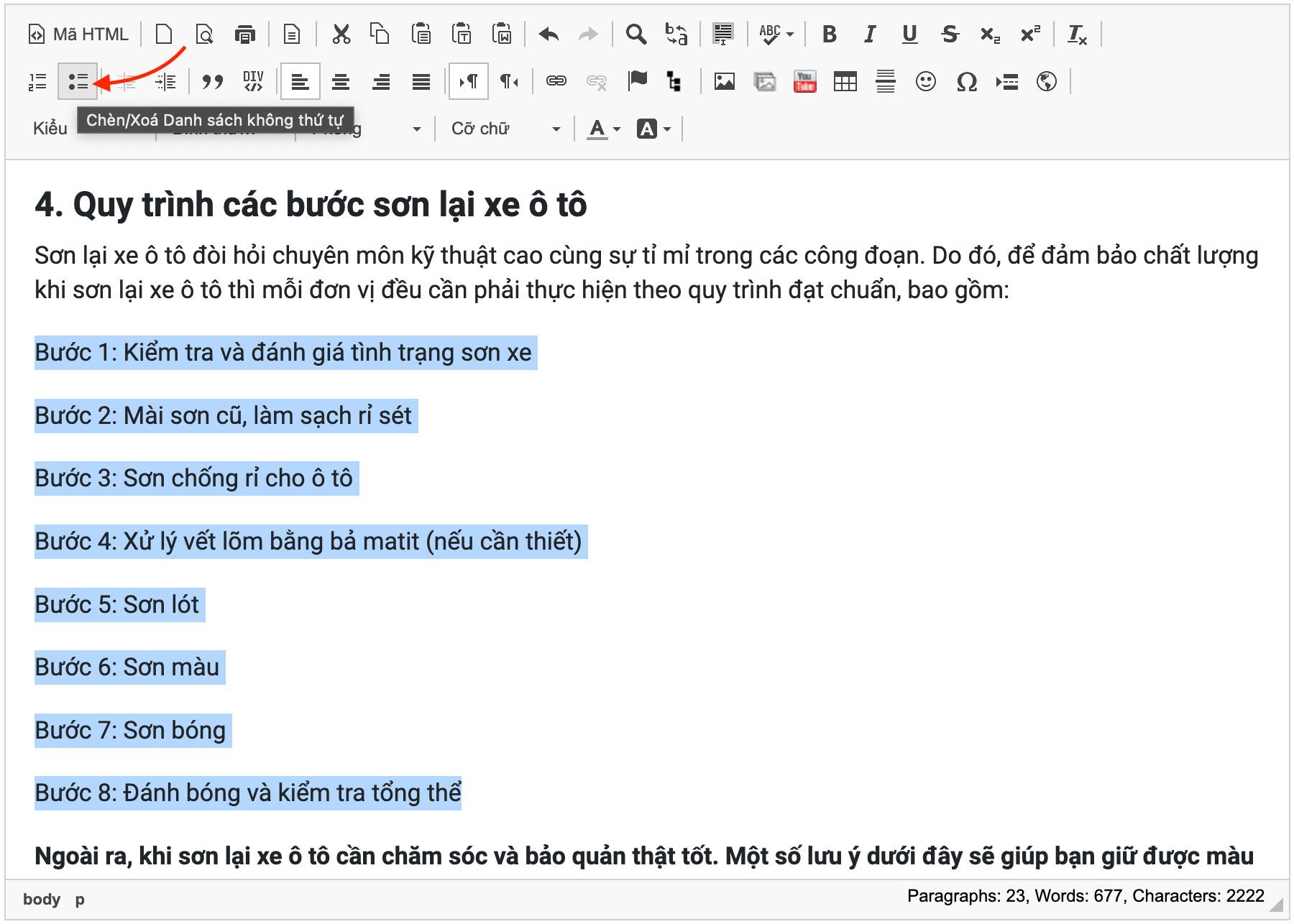Open the font name dropdown arrow

[x=416, y=129]
